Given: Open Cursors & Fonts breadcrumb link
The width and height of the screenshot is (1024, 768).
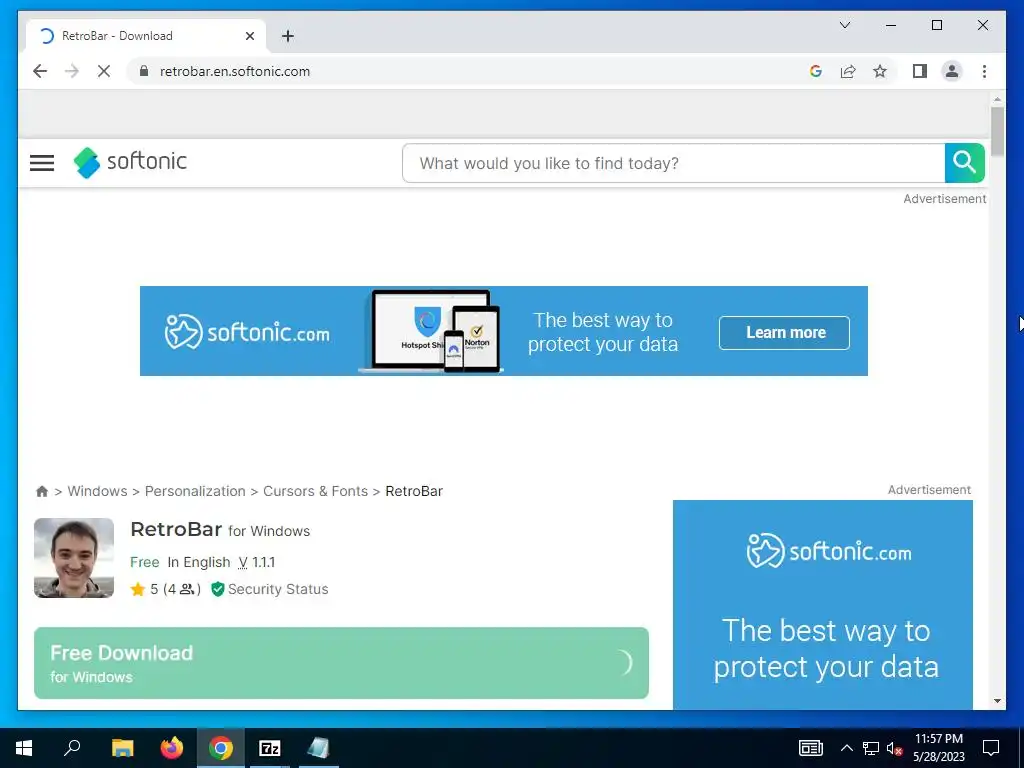Looking at the screenshot, I should tap(315, 491).
